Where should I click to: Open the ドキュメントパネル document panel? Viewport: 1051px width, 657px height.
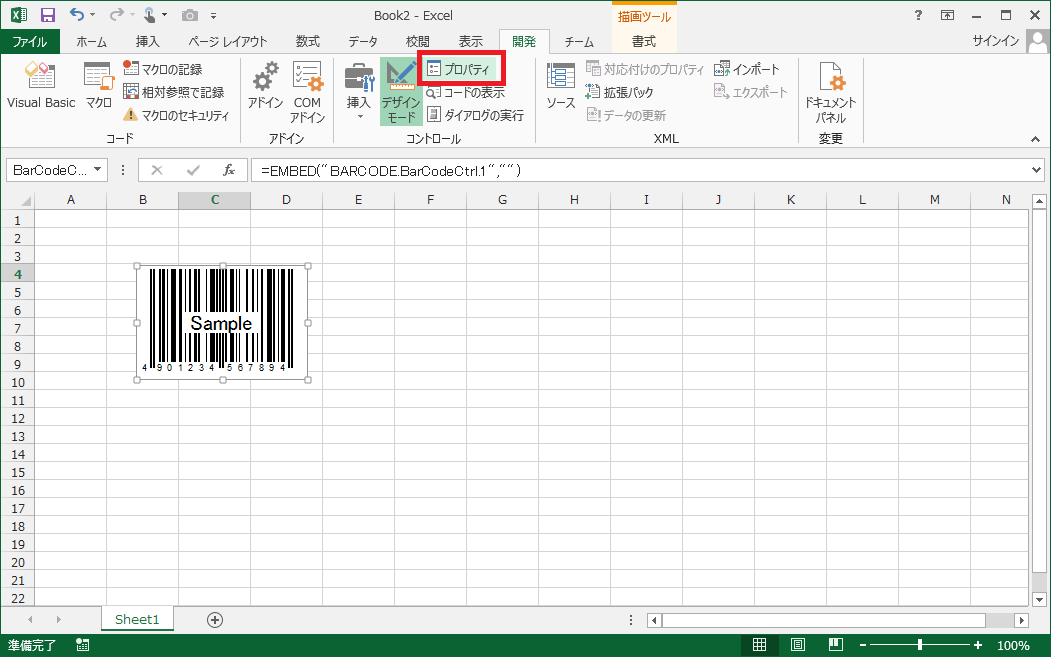[x=830, y=90]
